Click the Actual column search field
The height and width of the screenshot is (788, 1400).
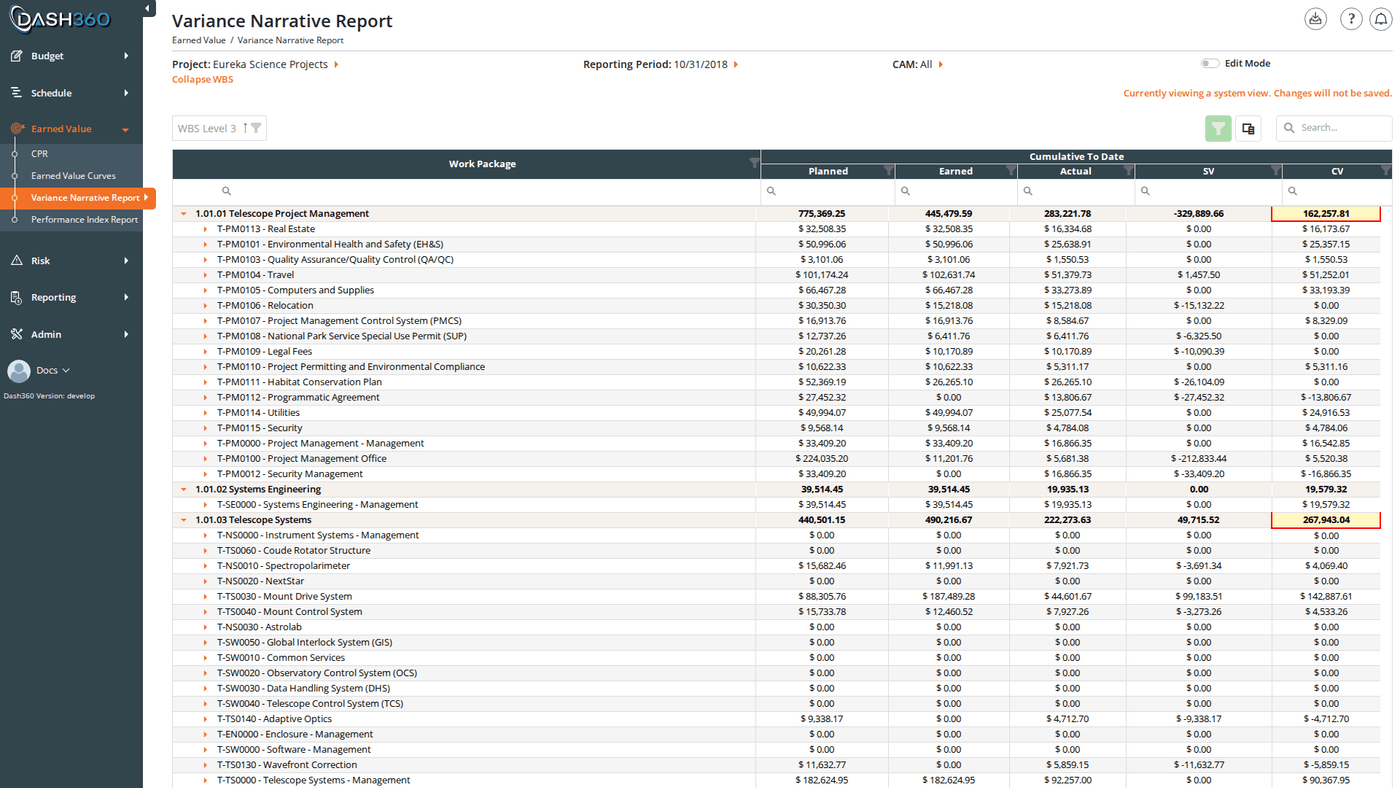tap(1076, 191)
